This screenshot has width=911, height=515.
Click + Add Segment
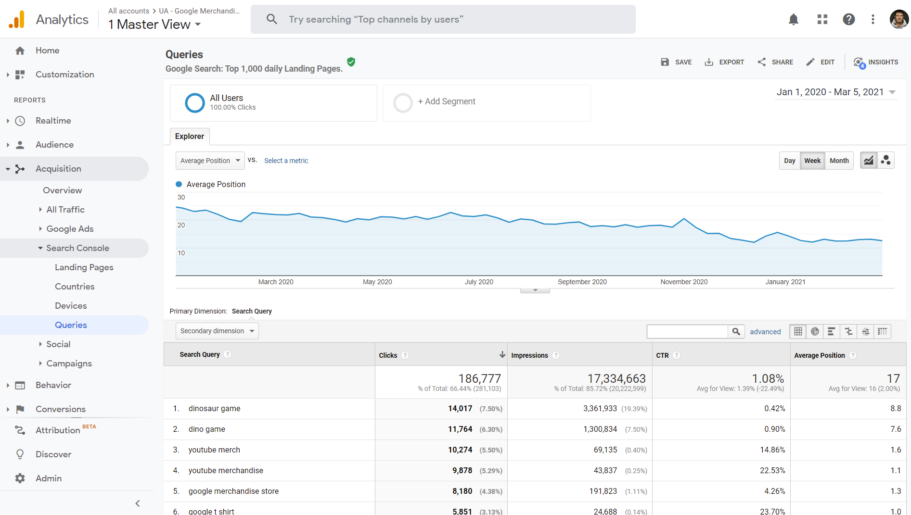coord(487,103)
